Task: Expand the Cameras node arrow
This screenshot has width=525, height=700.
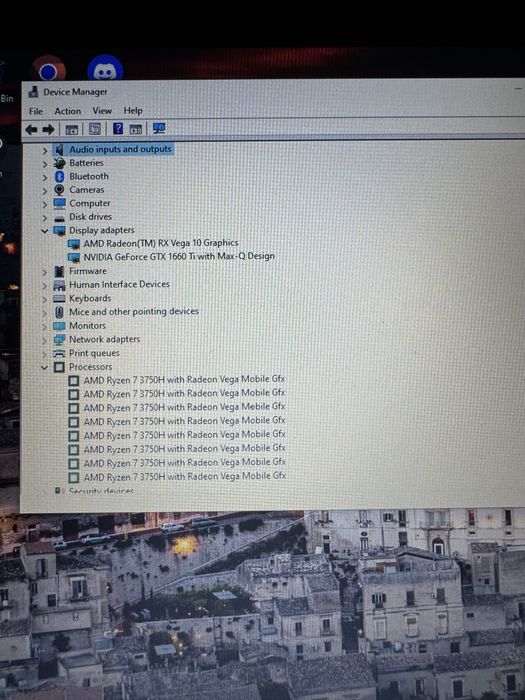Action: [x=45, y=191]
